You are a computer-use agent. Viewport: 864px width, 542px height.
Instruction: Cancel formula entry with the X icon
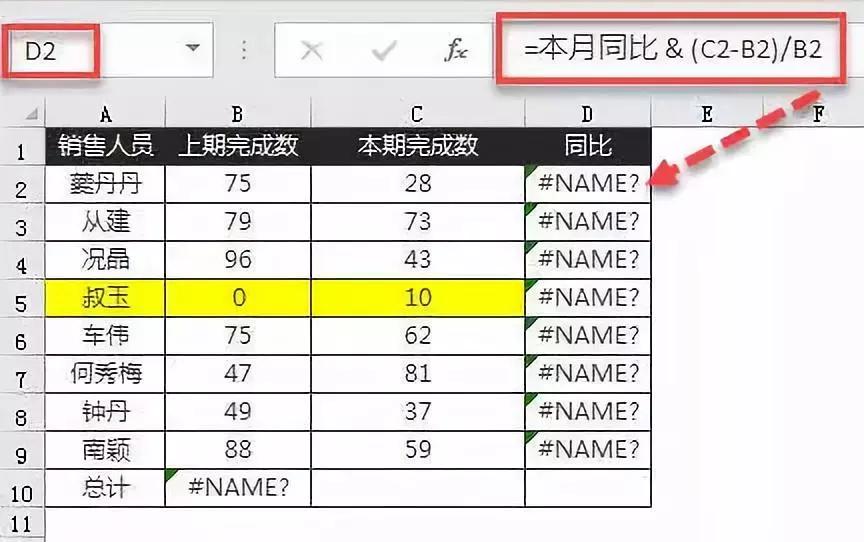[312, 51]
